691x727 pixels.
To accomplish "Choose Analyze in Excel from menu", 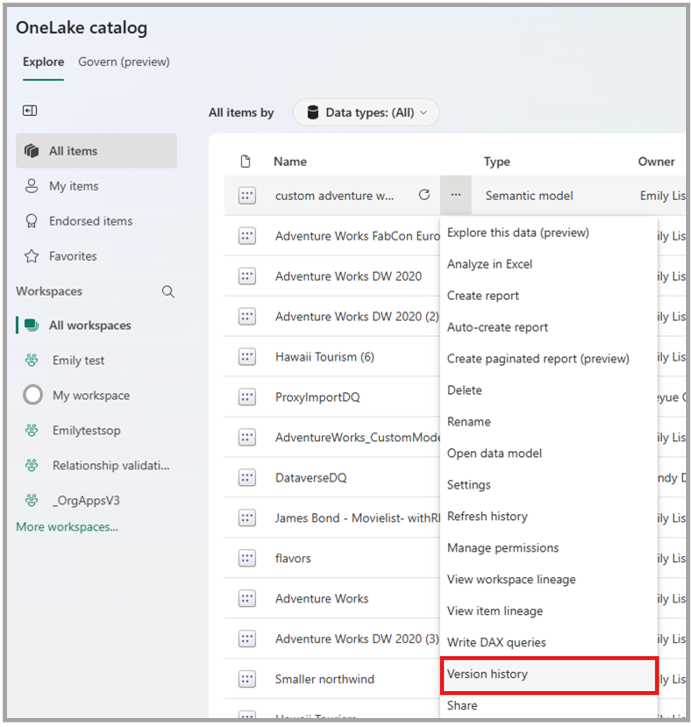I will click(x=549, y=264).
